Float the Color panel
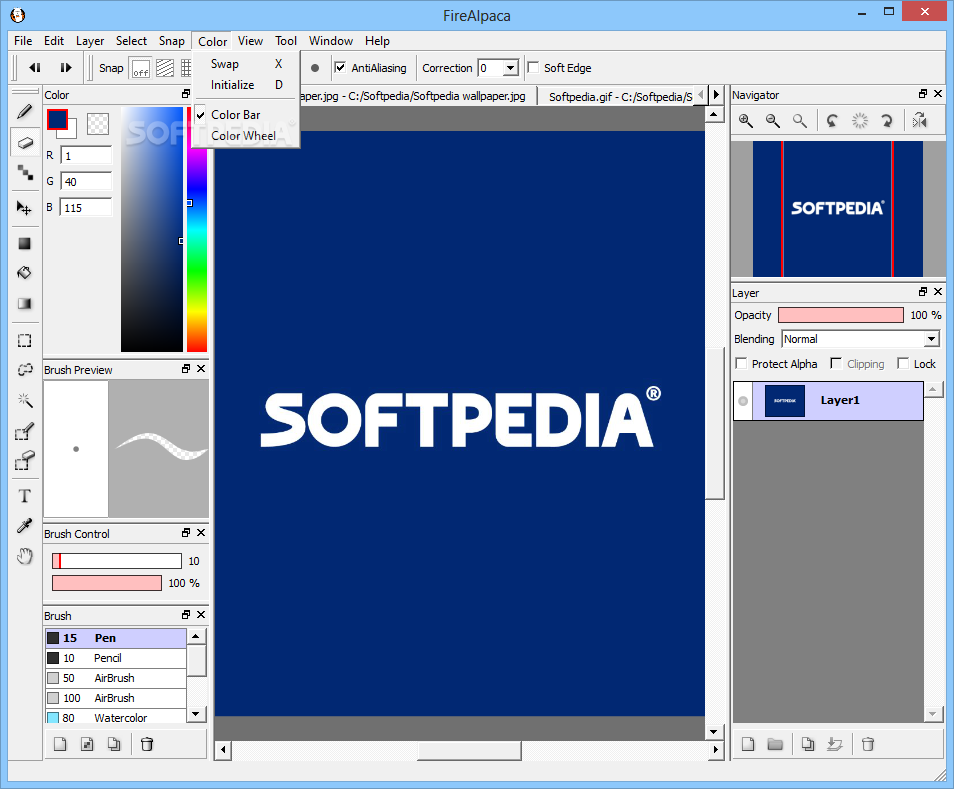The width and height of the screenshot is (954, 789). click(186, 94)
